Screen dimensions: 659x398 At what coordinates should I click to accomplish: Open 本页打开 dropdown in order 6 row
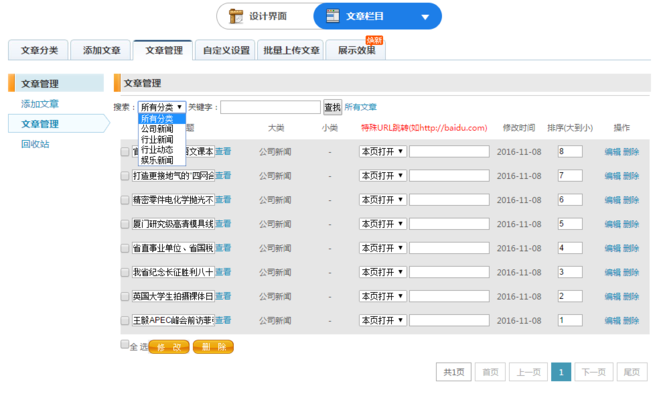[382, 200]
